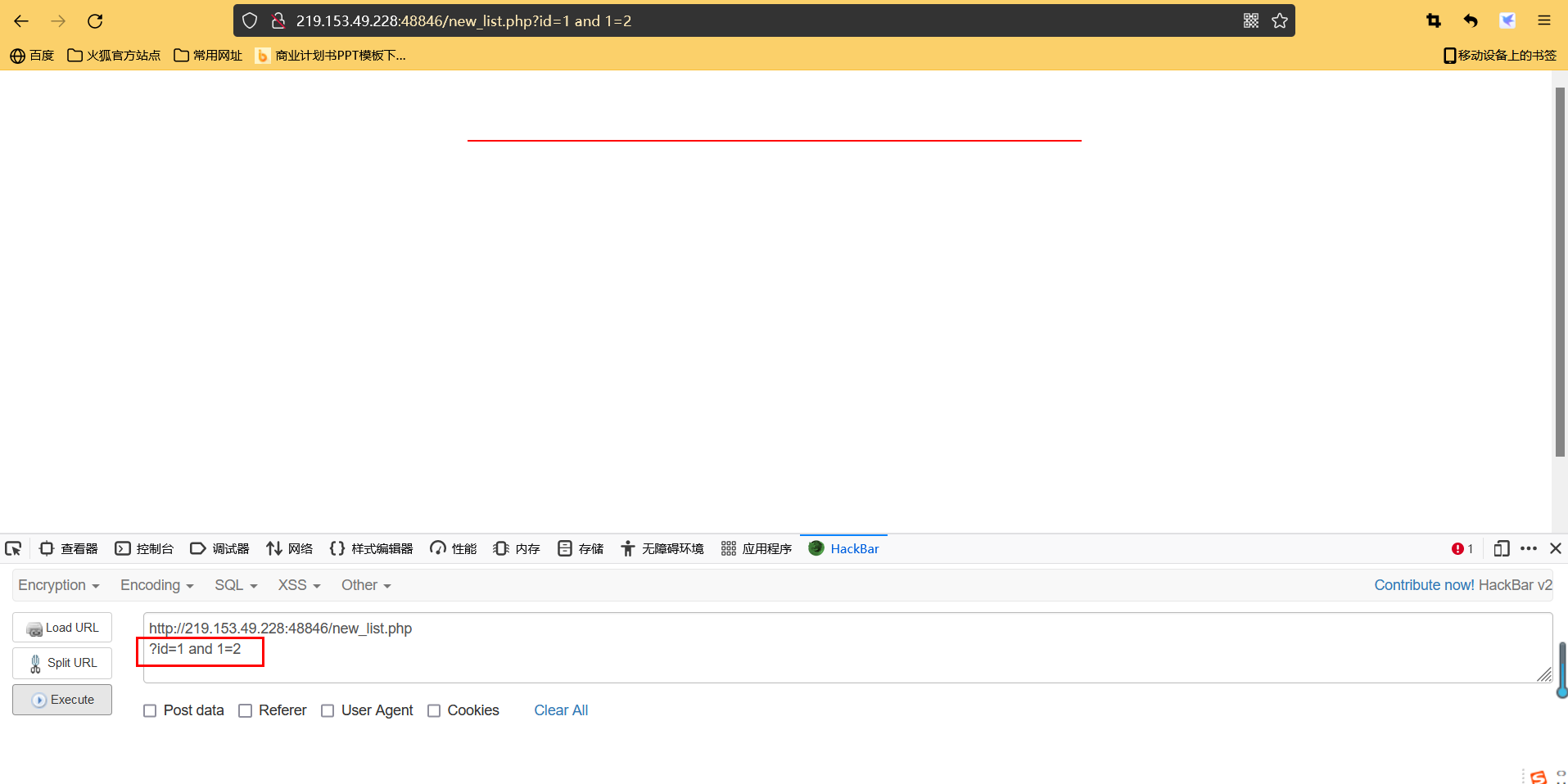Viewport: 1568px width, 784px height.
Task: Enable the Referer checkbox
Action: pyautogui.click(x=245, y=711)
